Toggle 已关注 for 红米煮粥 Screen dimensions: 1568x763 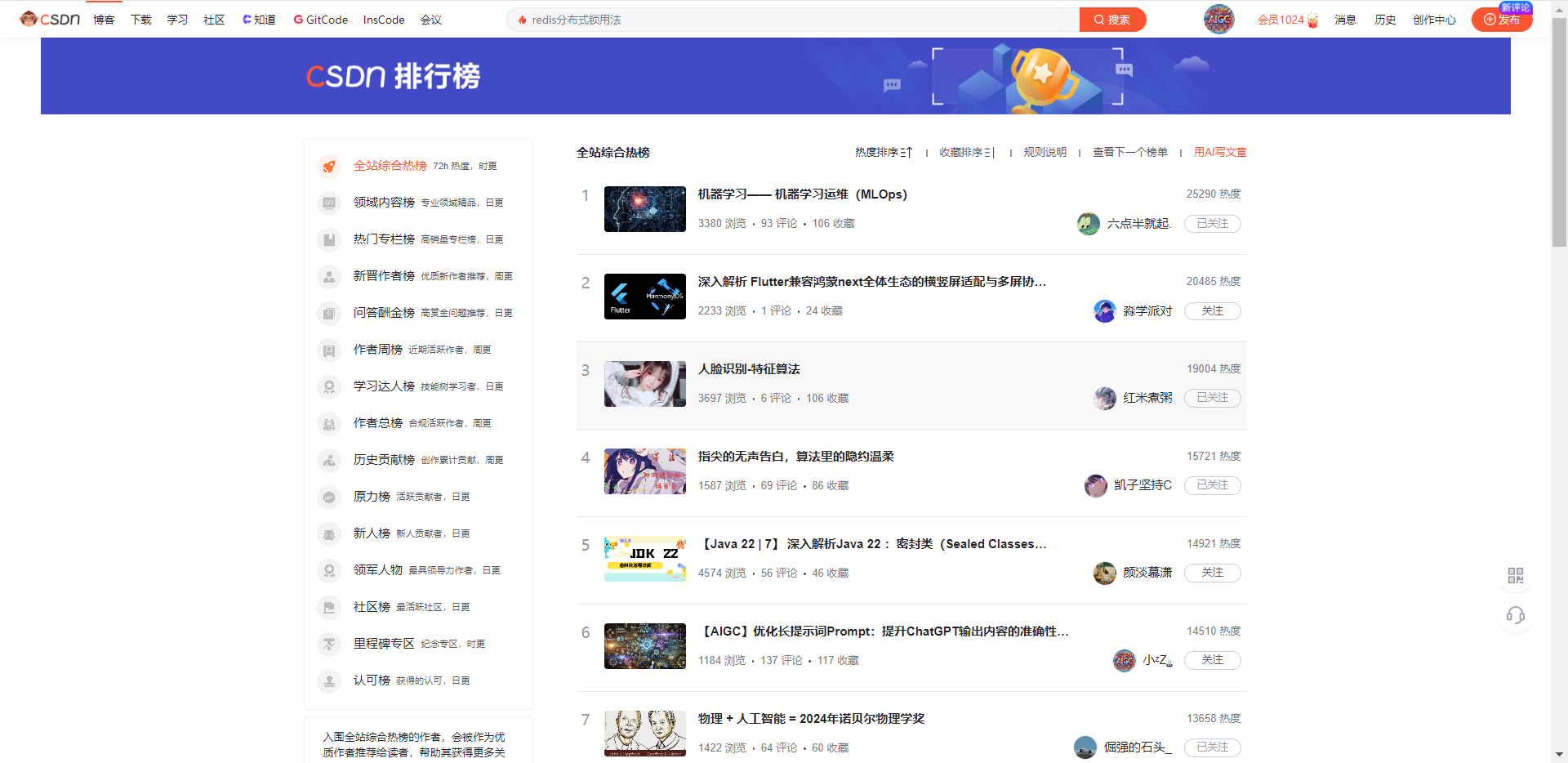tap(1213, 398)
